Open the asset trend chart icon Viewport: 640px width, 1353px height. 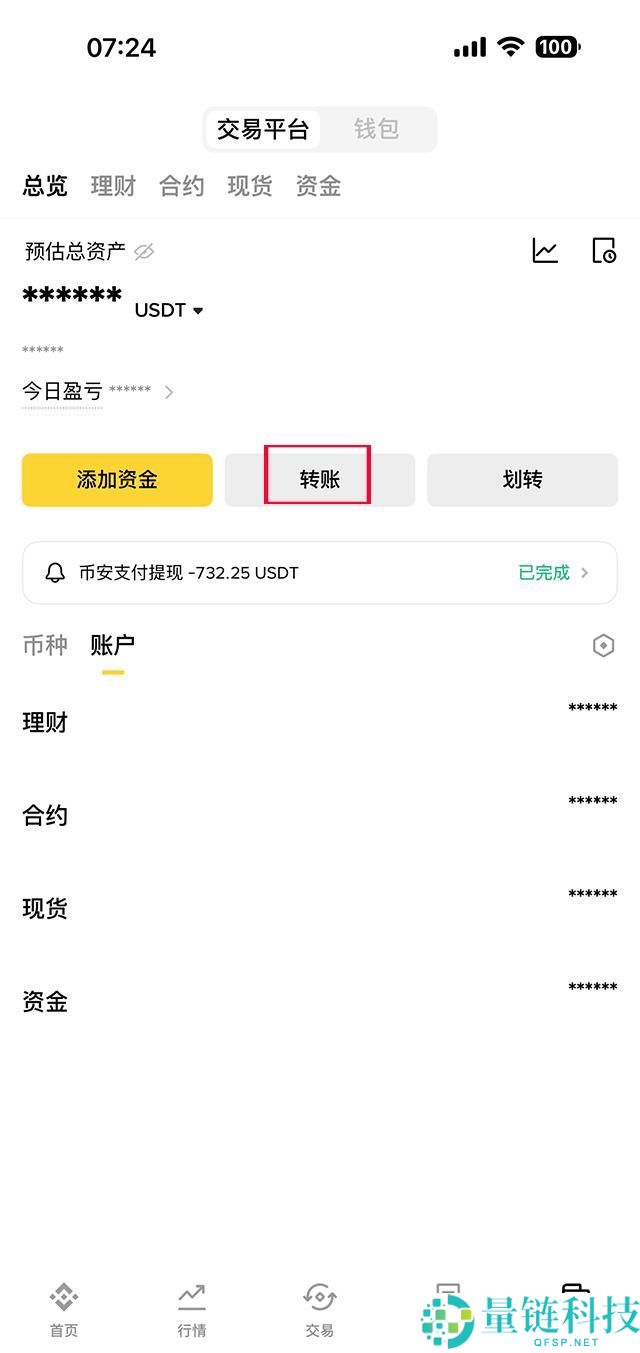click(x=545, y=251)
